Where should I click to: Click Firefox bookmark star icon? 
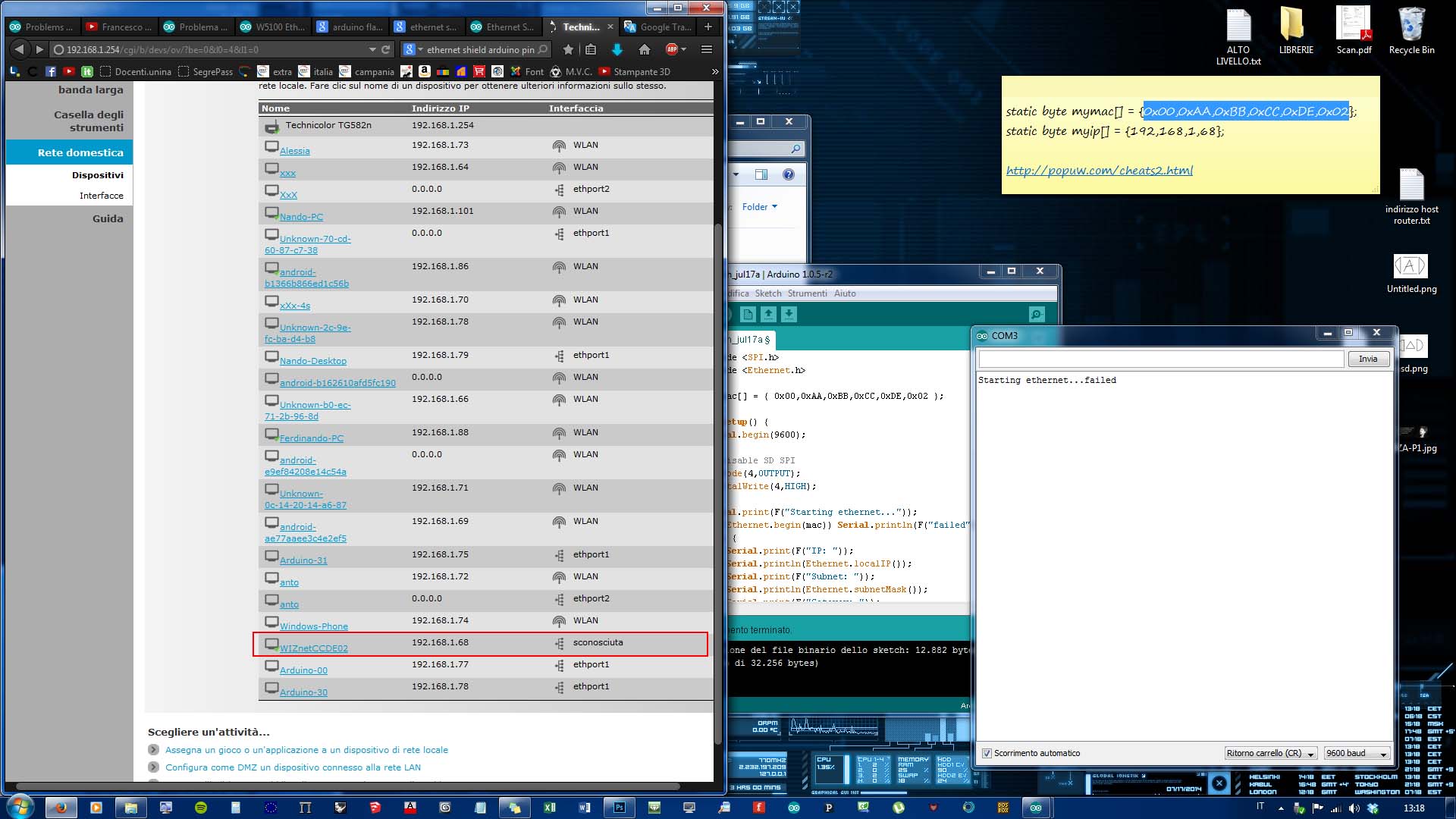pyautogui.click(x=568, y=49)
